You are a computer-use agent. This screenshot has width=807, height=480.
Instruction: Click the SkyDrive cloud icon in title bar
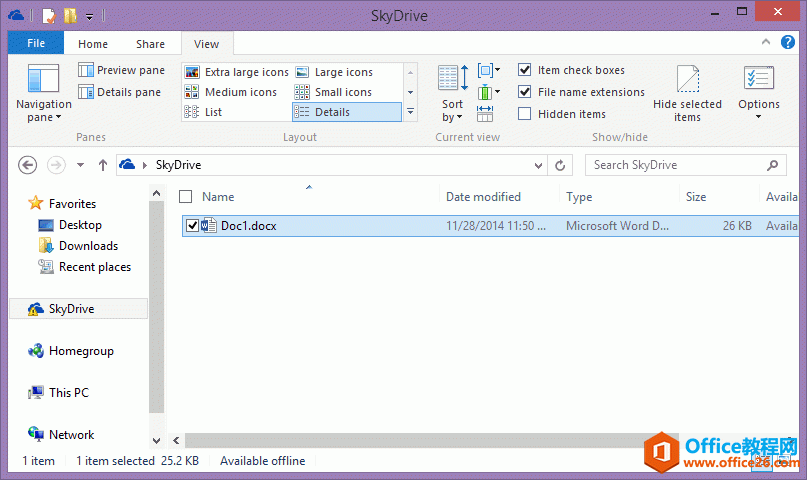[16, 15]
